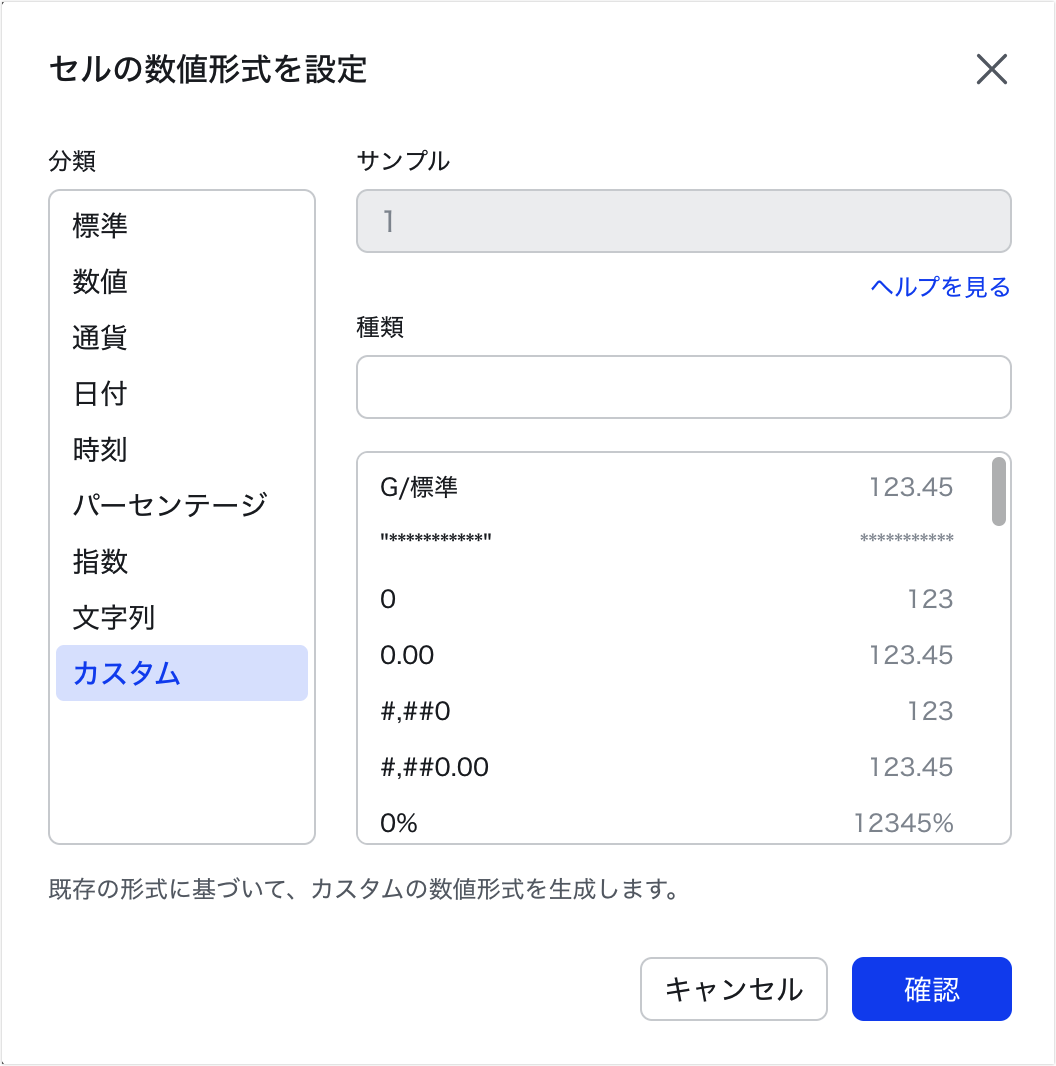Close the cell number format dialog
Image resolution: width=1056 pixels, height=1066 pixels.
[x=991, y=70]
